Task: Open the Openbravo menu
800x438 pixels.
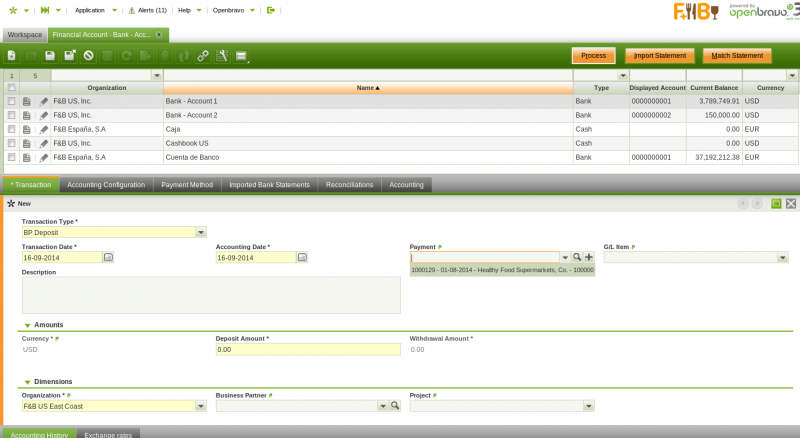Action: [234, 10]
